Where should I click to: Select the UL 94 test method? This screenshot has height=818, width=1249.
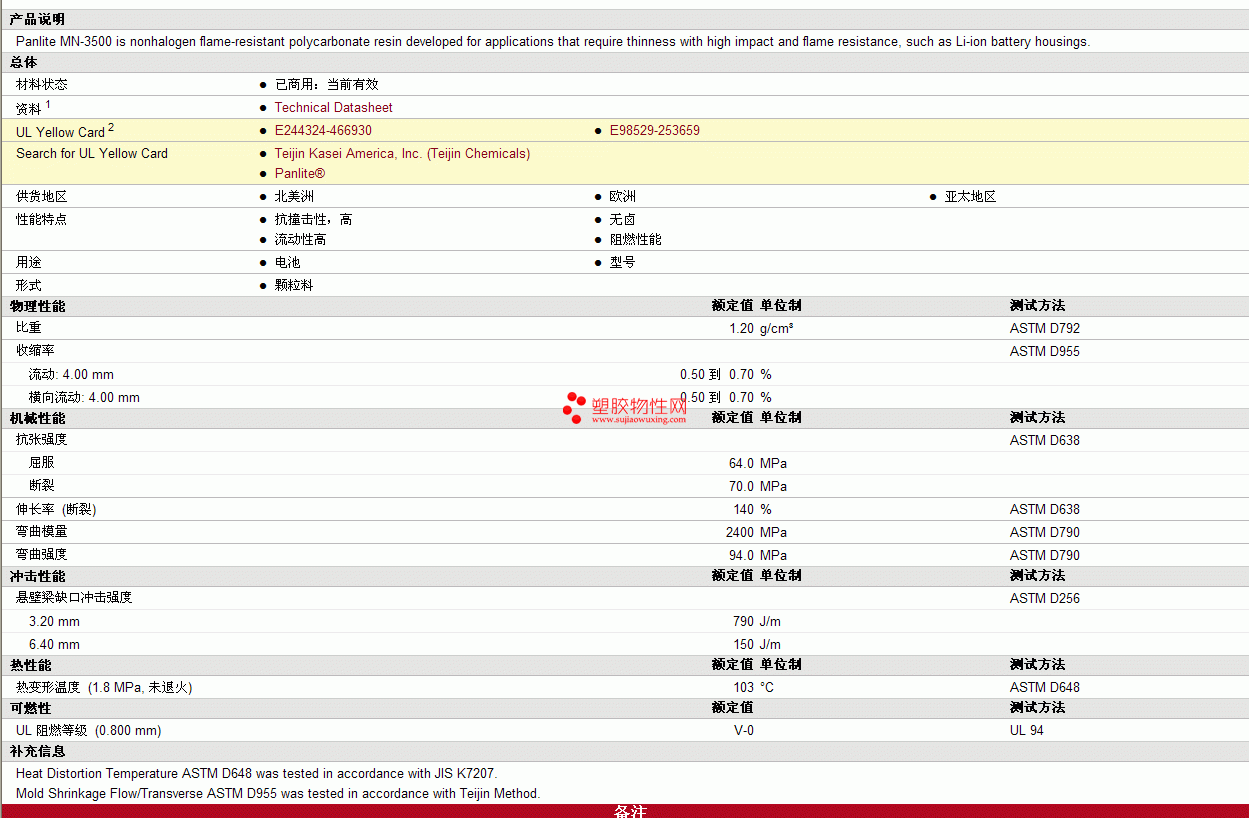click(x=1027, y=730)
